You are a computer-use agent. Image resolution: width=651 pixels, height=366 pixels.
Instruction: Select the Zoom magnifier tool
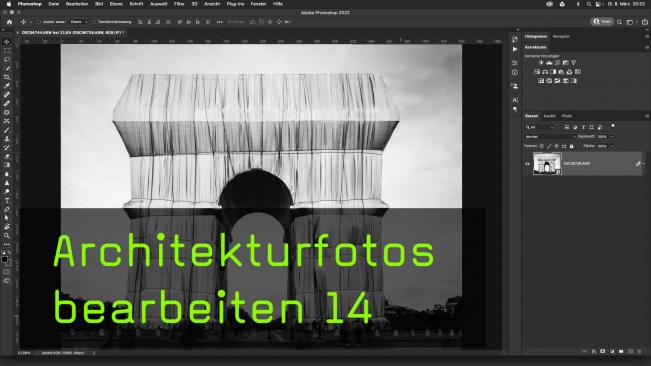(x=7, y=236)
